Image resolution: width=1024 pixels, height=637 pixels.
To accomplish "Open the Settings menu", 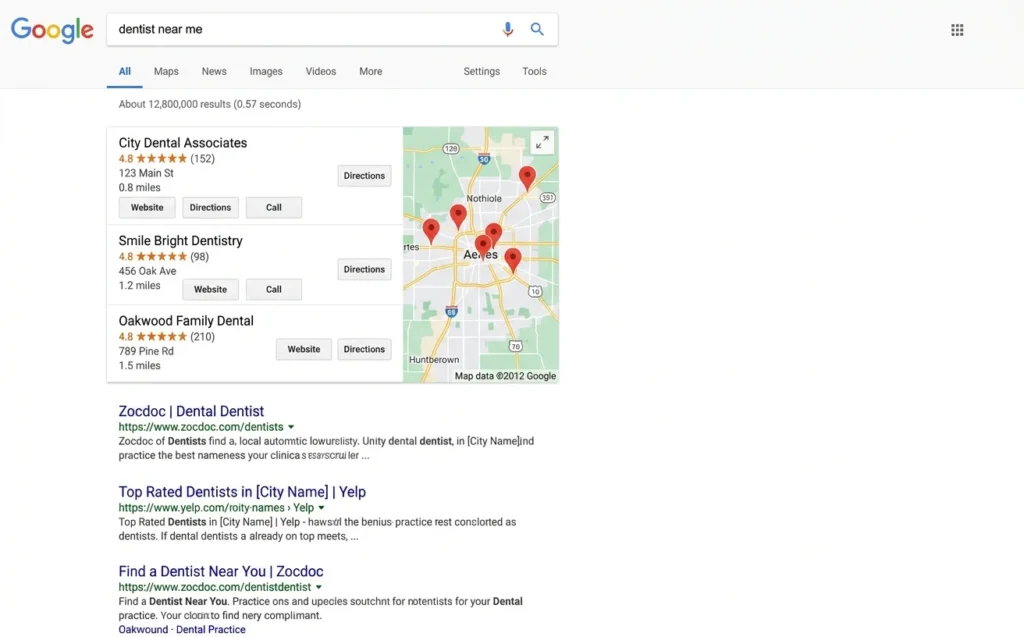I will pos(481,71).
